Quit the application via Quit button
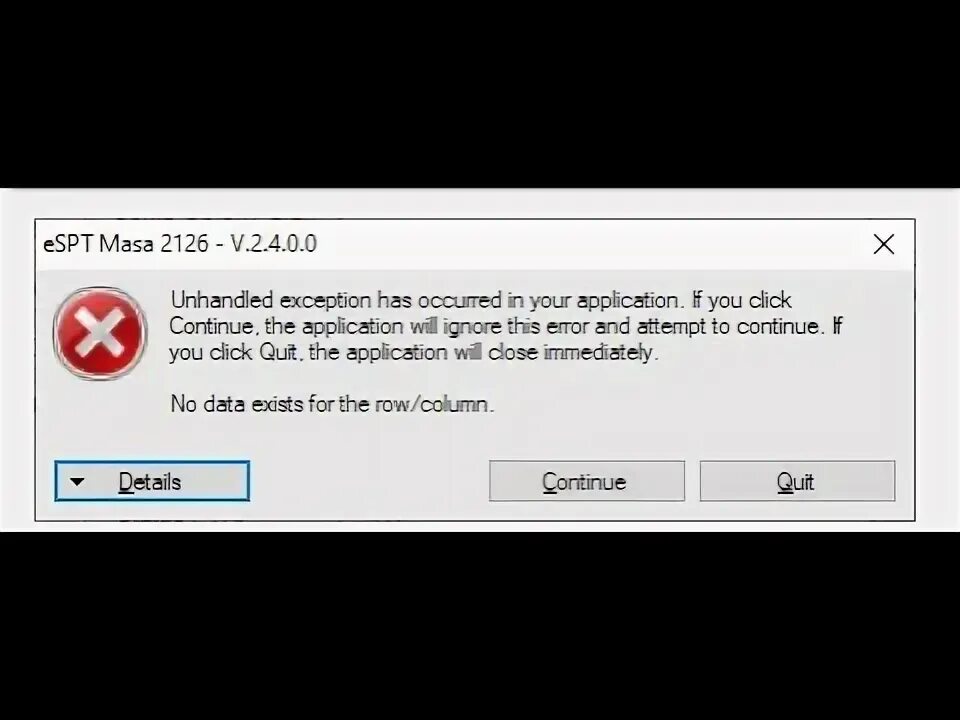The height and width of the screenshot is (720, 960). pyautogui.click(x=797, y=481)
